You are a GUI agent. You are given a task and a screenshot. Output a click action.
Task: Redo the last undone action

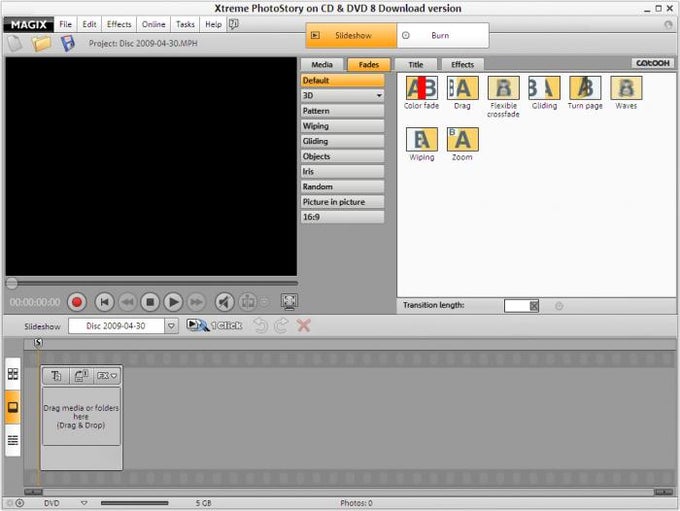click(x=281, y=325)
